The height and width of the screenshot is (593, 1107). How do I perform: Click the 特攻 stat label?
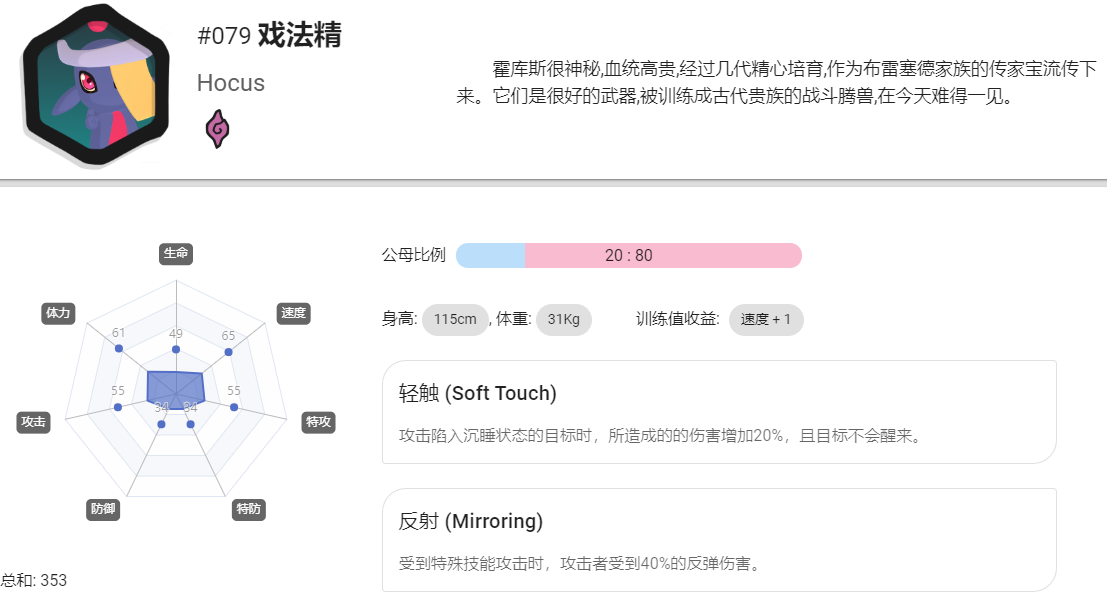pyautogui.click(x=318, y=422)
